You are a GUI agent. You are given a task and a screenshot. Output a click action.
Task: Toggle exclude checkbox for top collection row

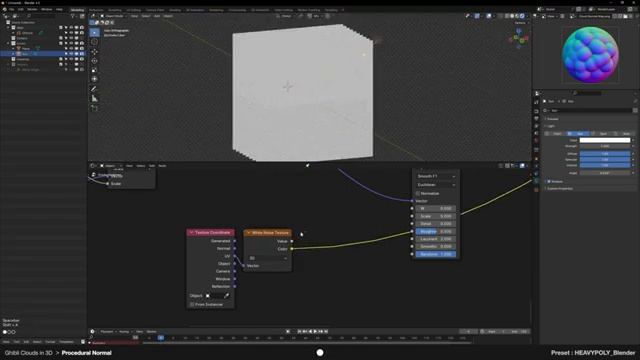pyautogui.click(x=61, y=27)
